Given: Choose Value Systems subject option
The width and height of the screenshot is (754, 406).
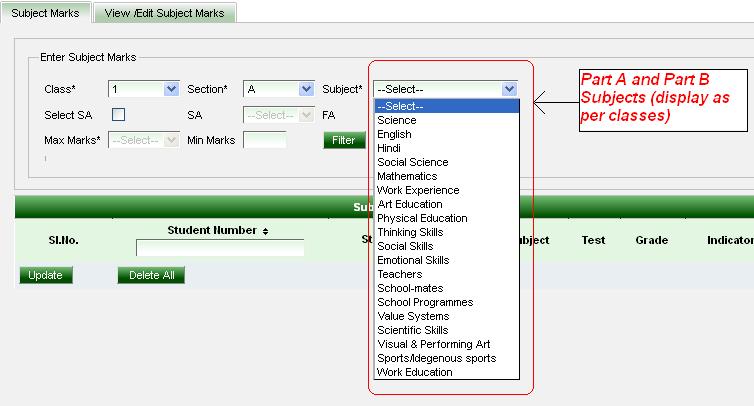Looking at the screenshot, I should (411, 316).
